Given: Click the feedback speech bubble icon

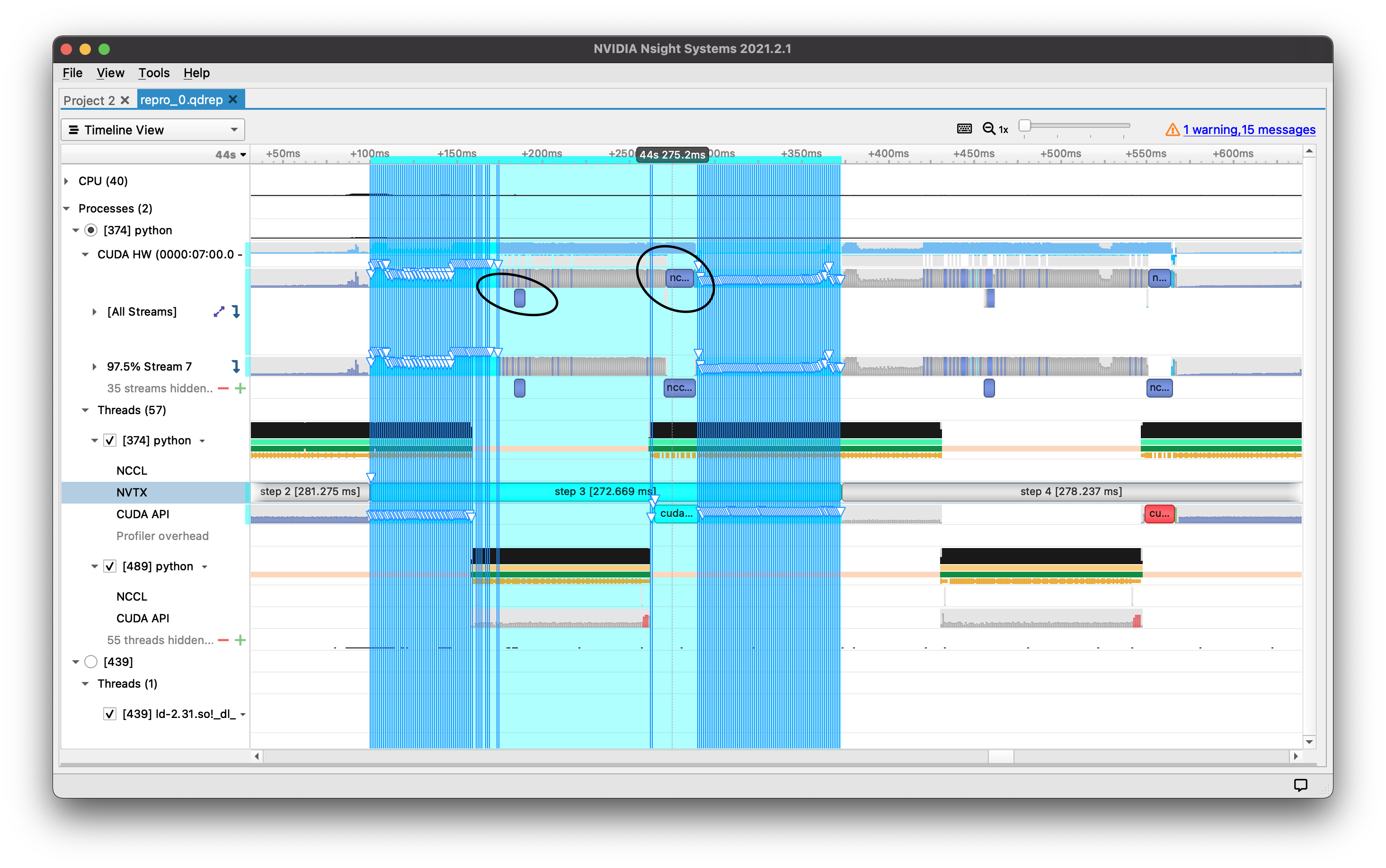Looking at the screenshot, I should [1300, 785].
